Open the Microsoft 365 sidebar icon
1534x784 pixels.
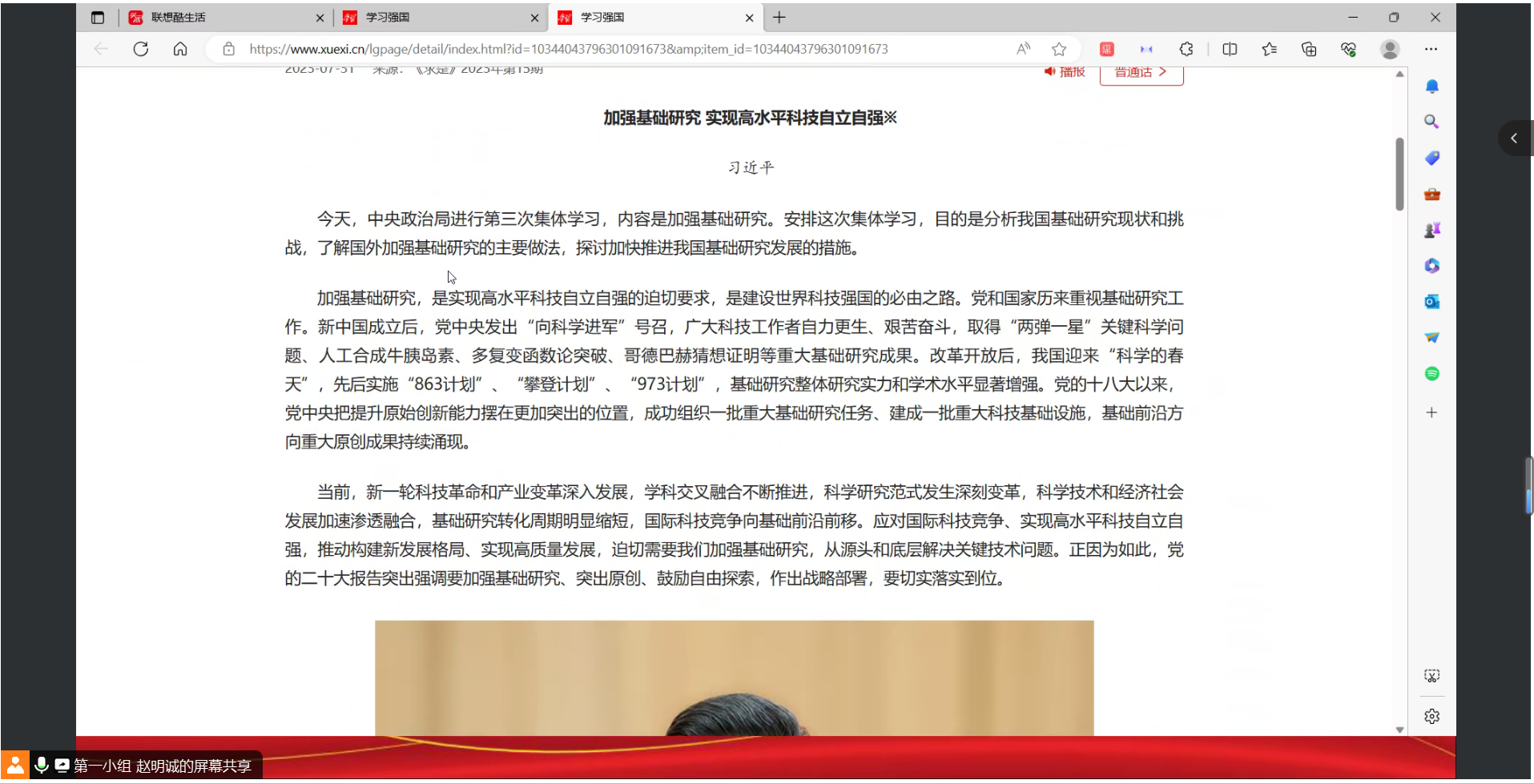click(1431, 266)
